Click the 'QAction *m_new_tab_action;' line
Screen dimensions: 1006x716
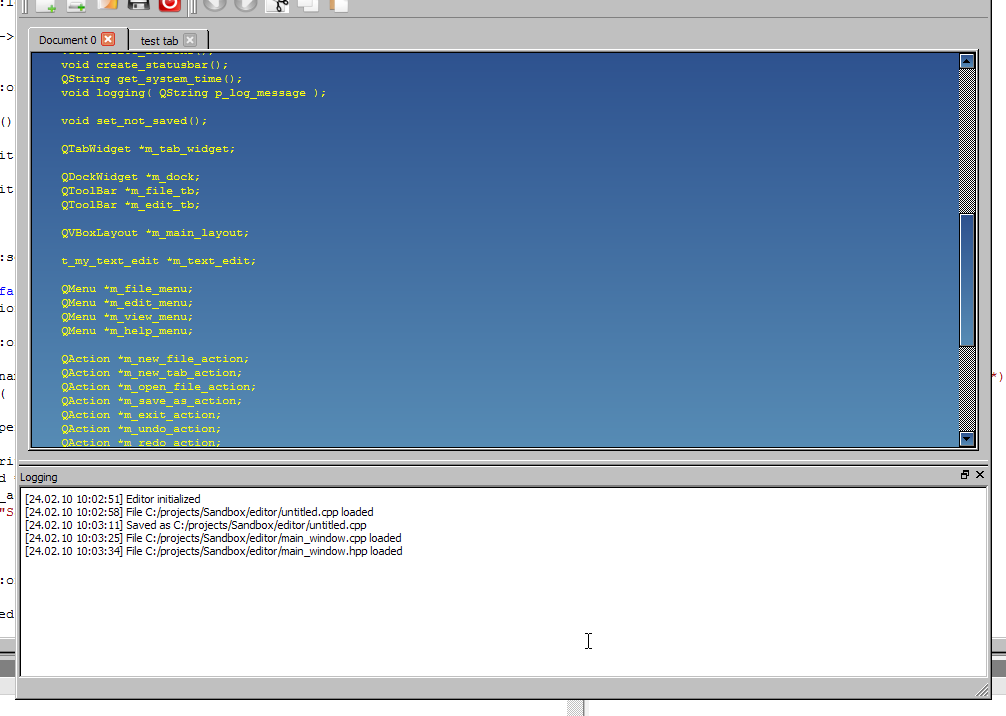coord(151,373)
